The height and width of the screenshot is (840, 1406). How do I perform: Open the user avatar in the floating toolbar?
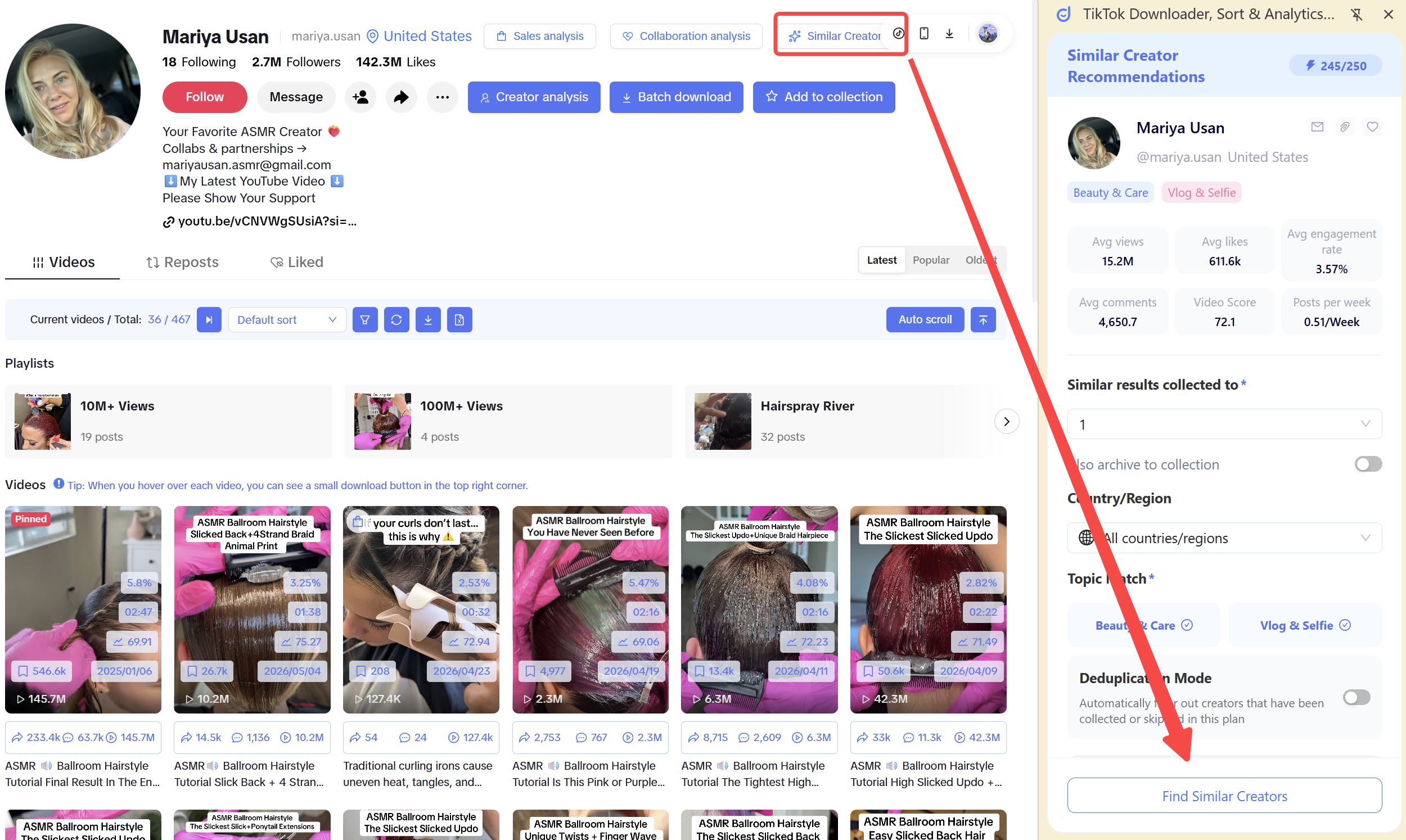[988, 33]
